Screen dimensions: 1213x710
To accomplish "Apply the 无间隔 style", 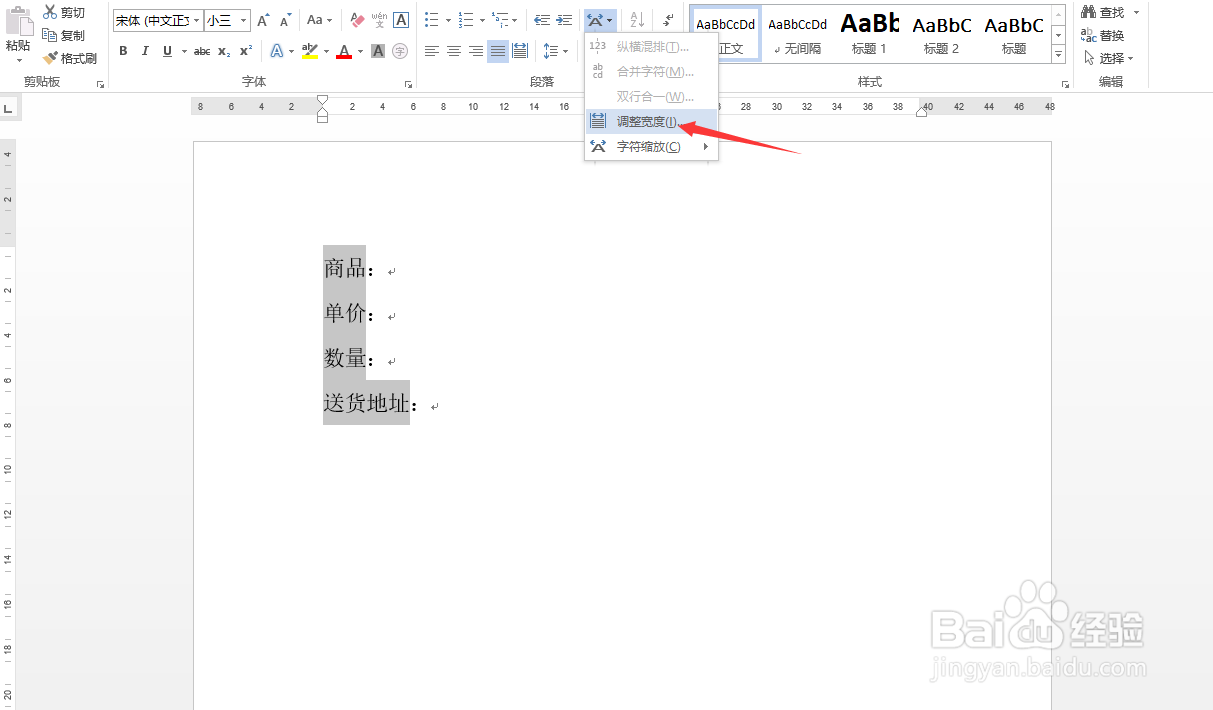I will 797,33.
